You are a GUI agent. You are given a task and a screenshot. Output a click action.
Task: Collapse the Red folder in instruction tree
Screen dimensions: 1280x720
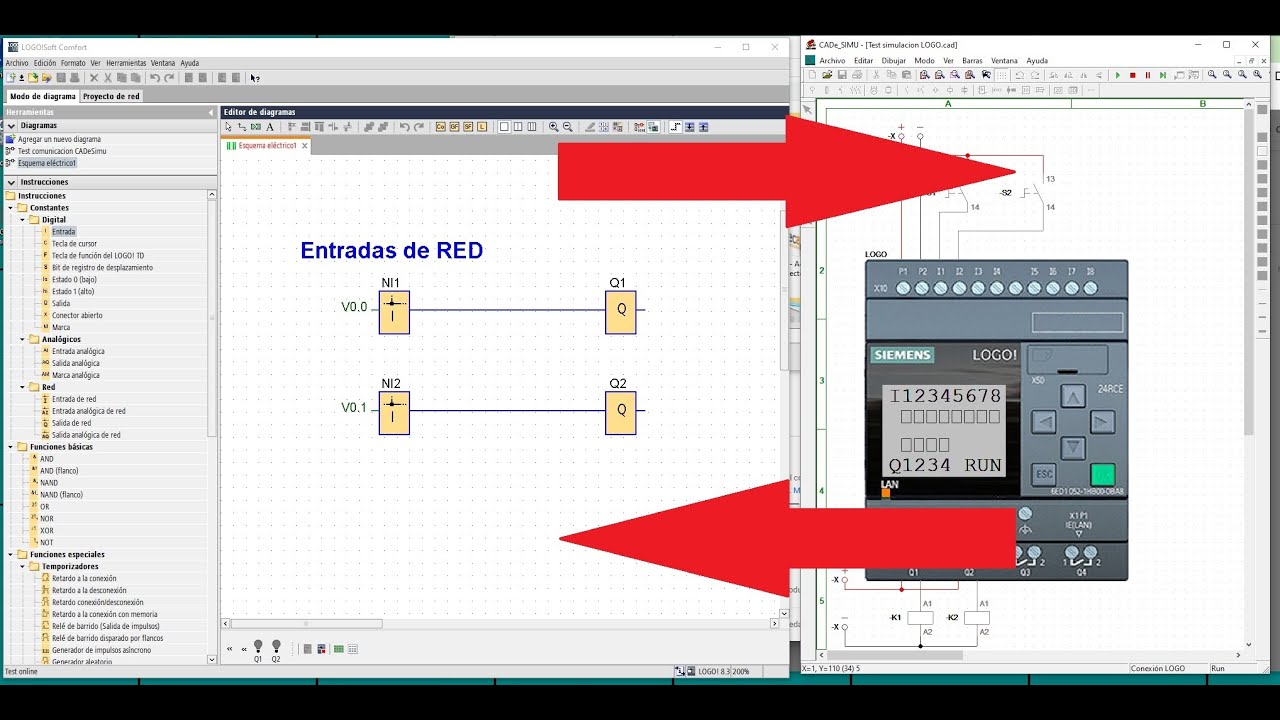coord(22,387)
